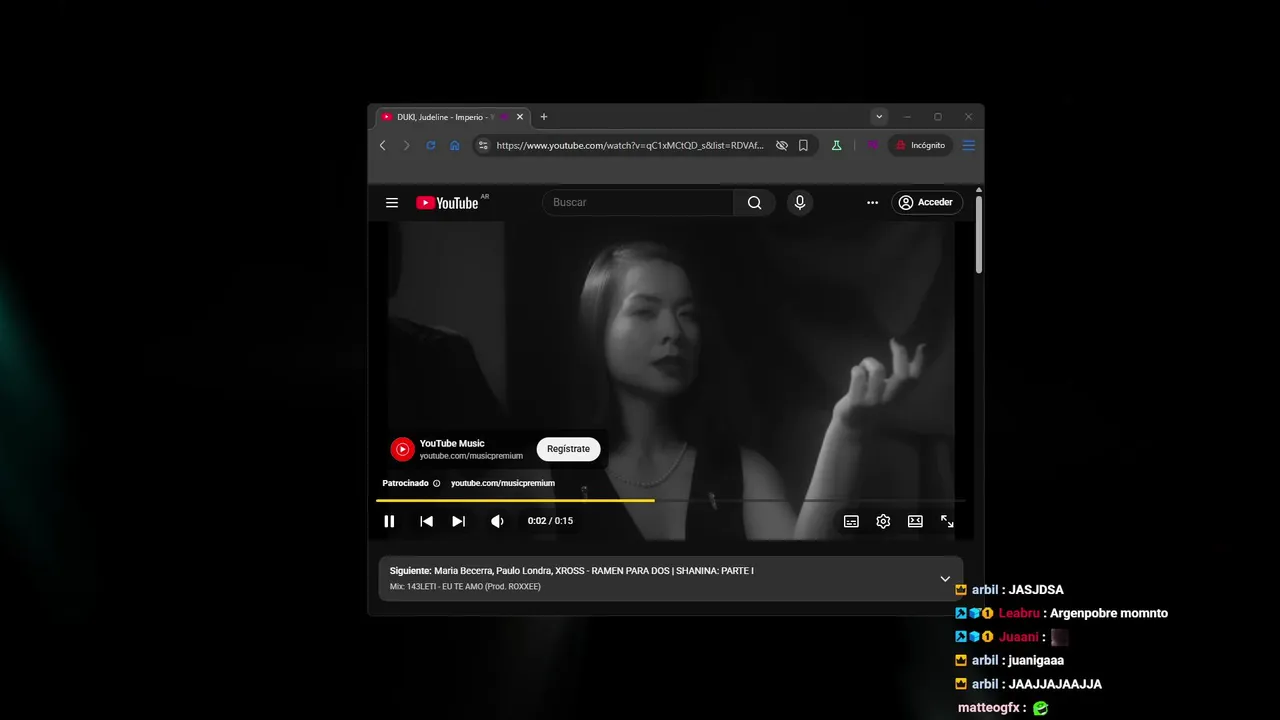Open the purple extension icon in the toolbar
The width and height of the screenshot is (1280, 720).
point(873,145)
